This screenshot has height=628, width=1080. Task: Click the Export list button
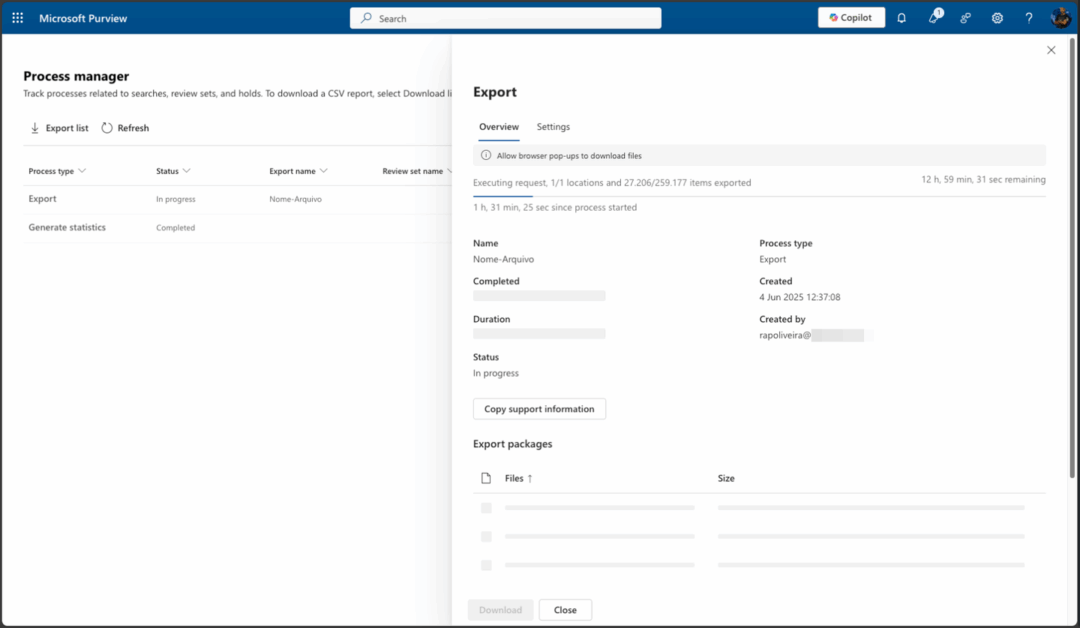click(59, 128)
